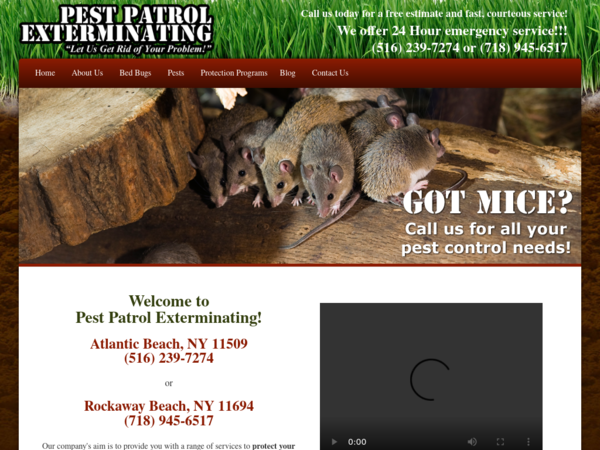Enter fullscreen mode on the video

point(500,442)
